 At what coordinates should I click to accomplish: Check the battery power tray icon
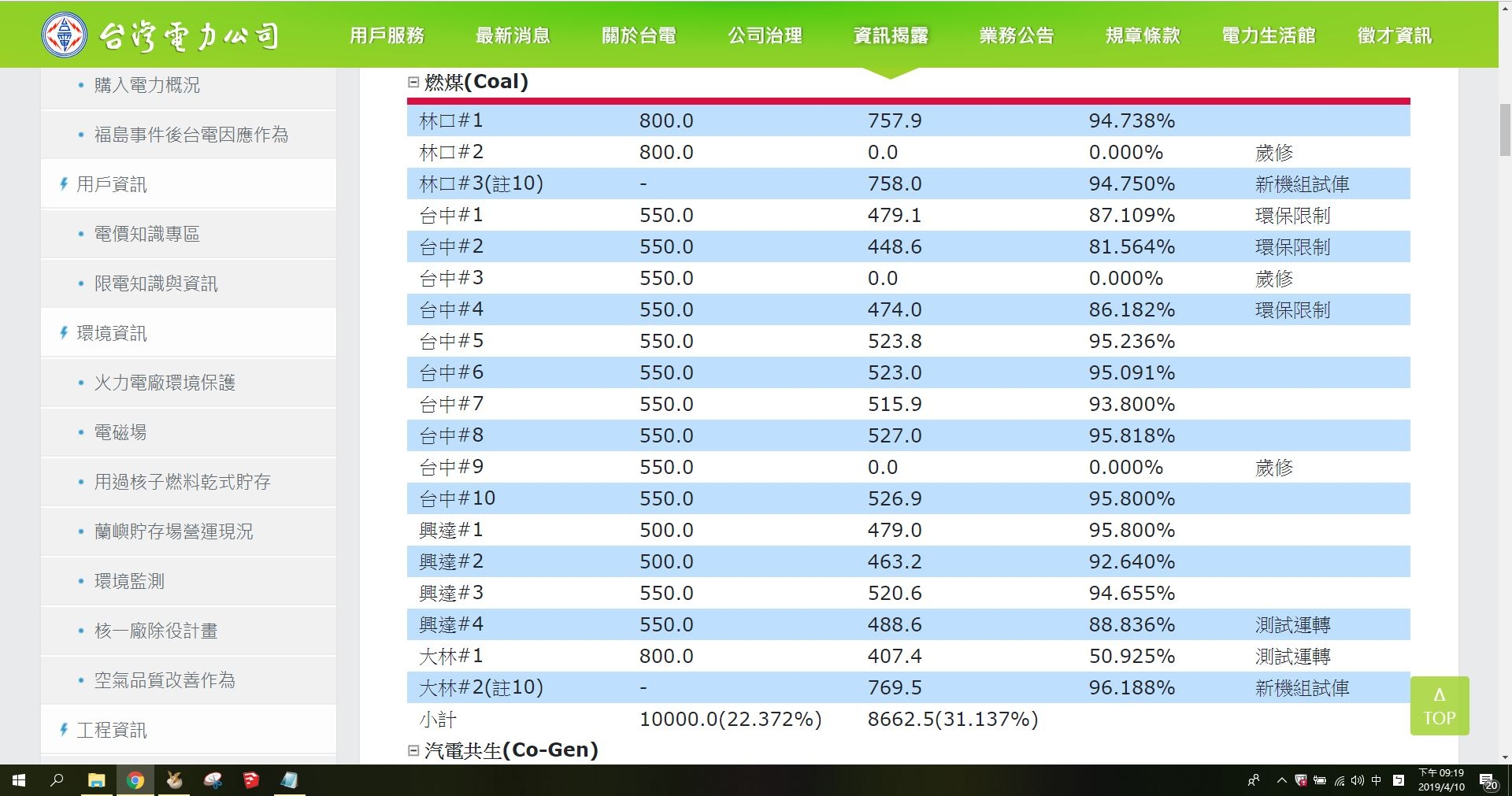pyautogui.click(x=1320, y=780)
